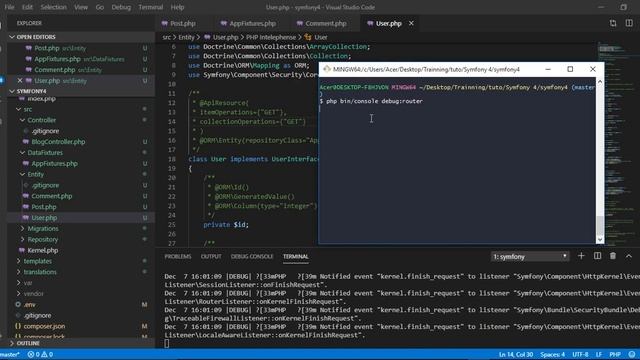Open AppFixtures.php in Open Editors list
The height and width of the screenshot is (360, 640).
(57, 59)
